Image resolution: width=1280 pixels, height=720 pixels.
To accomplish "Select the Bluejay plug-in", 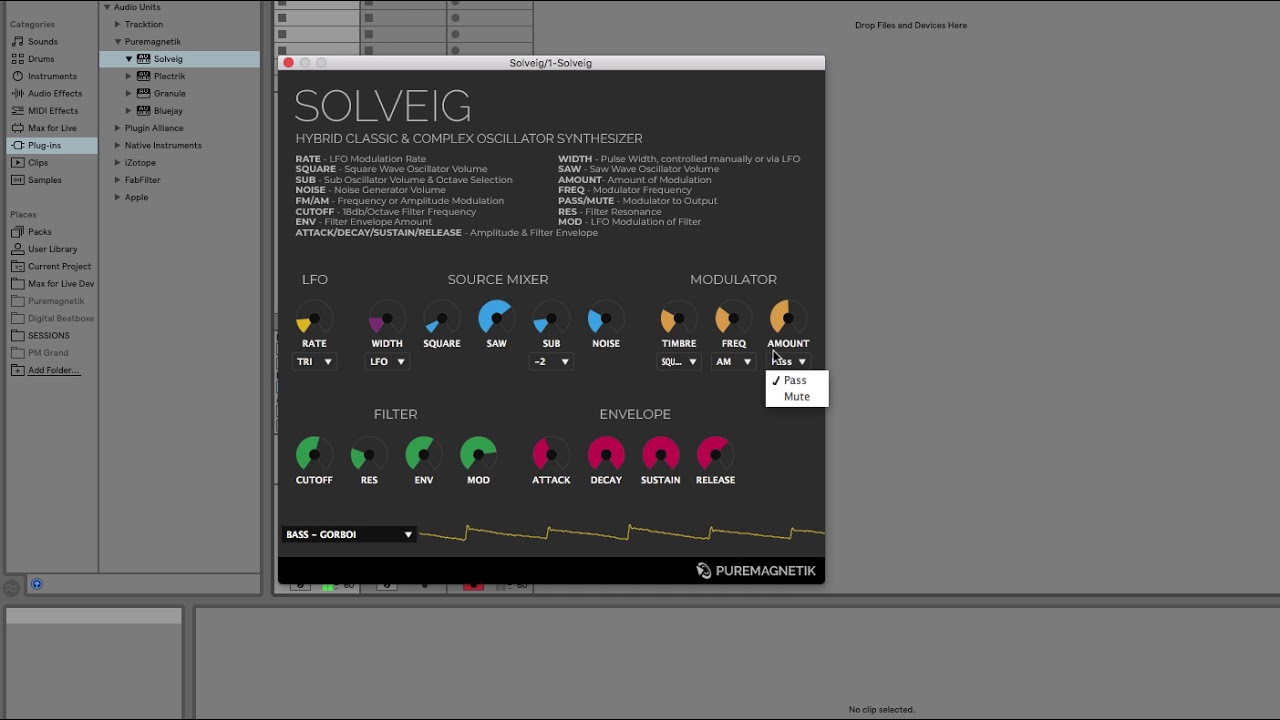I will click(168, 111).
